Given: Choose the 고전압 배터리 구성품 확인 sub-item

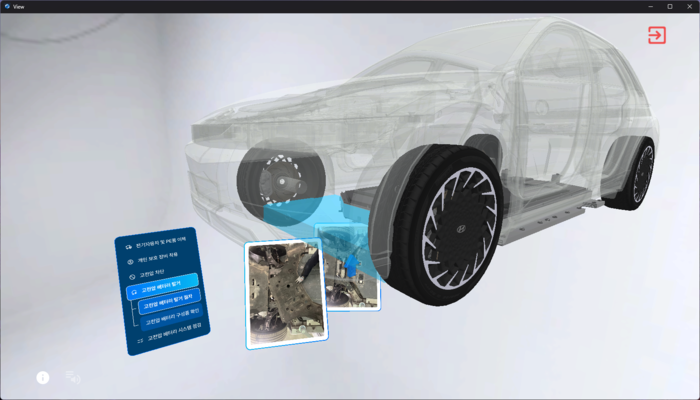Looking at the screenshot, I should click(174, 322).
